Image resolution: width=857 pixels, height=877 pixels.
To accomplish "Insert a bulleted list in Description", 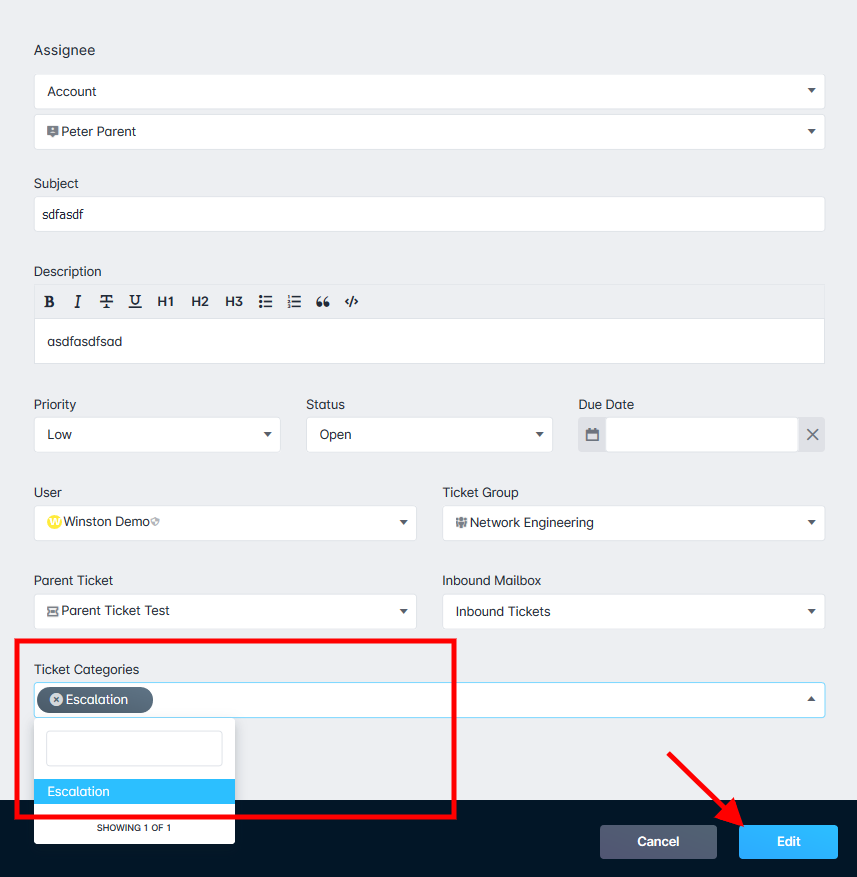I will (265, 302).
